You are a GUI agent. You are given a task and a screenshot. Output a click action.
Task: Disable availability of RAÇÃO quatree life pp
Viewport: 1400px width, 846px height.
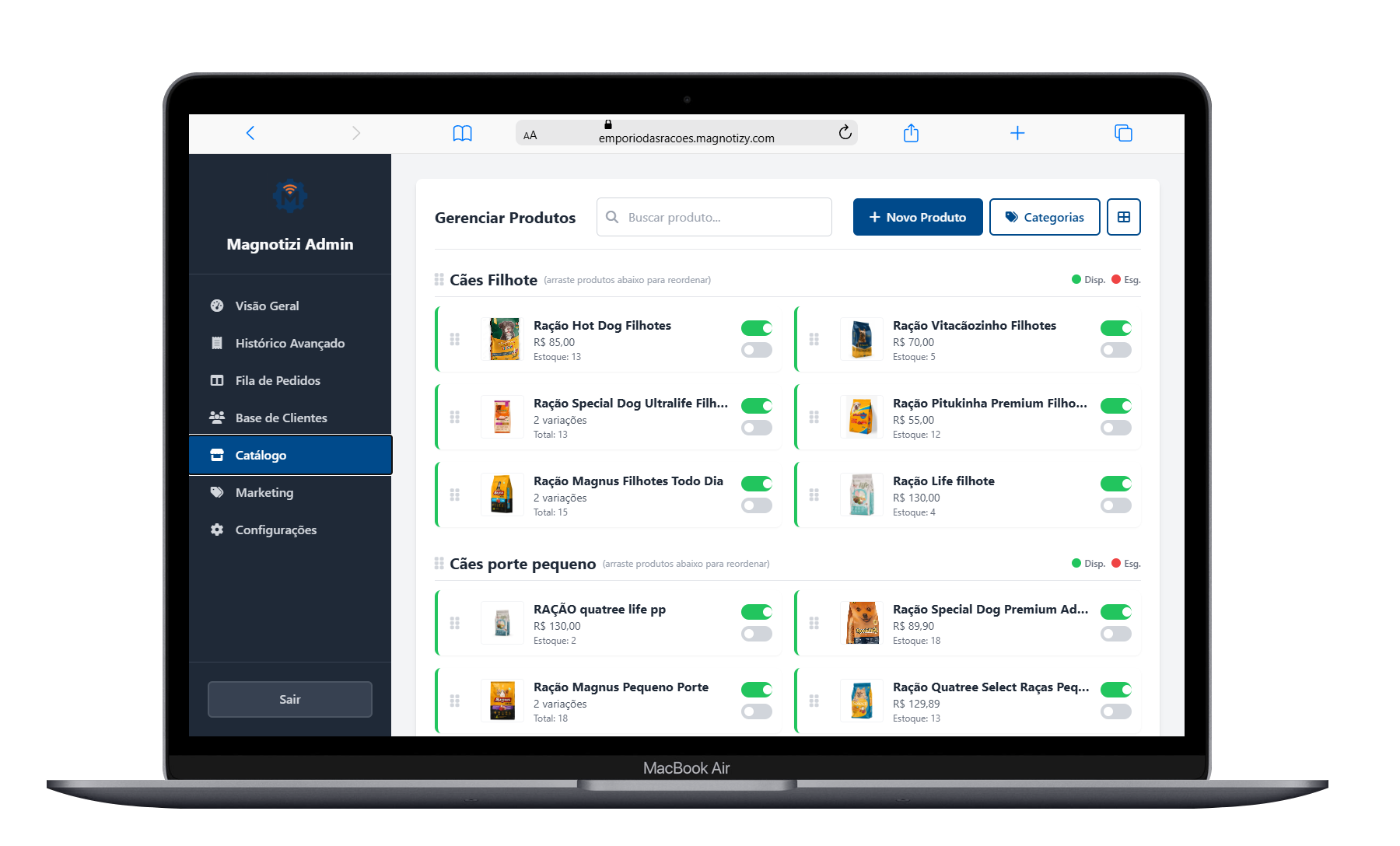(757, 612)
